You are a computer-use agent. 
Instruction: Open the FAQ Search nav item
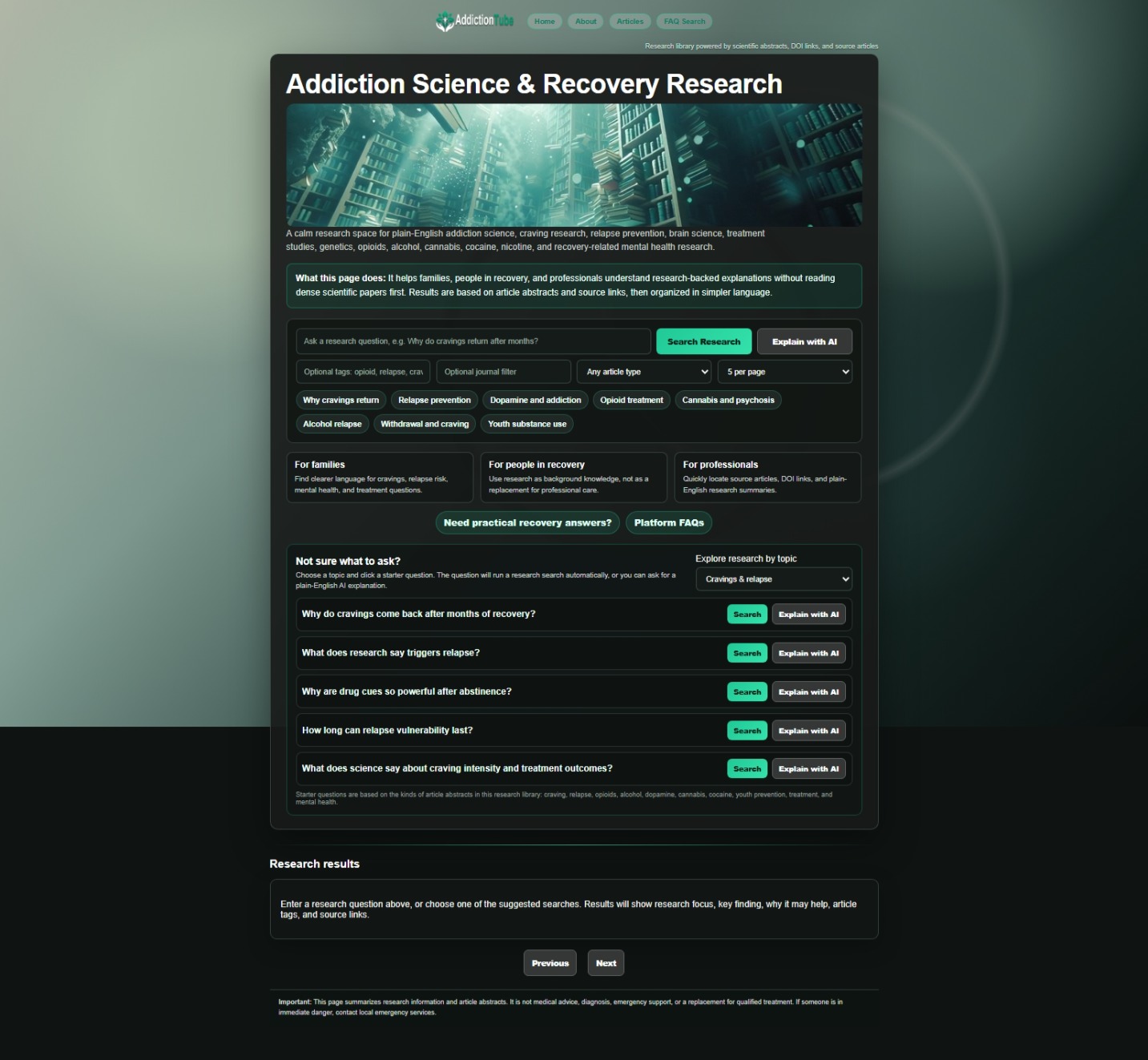click(684, 22)
